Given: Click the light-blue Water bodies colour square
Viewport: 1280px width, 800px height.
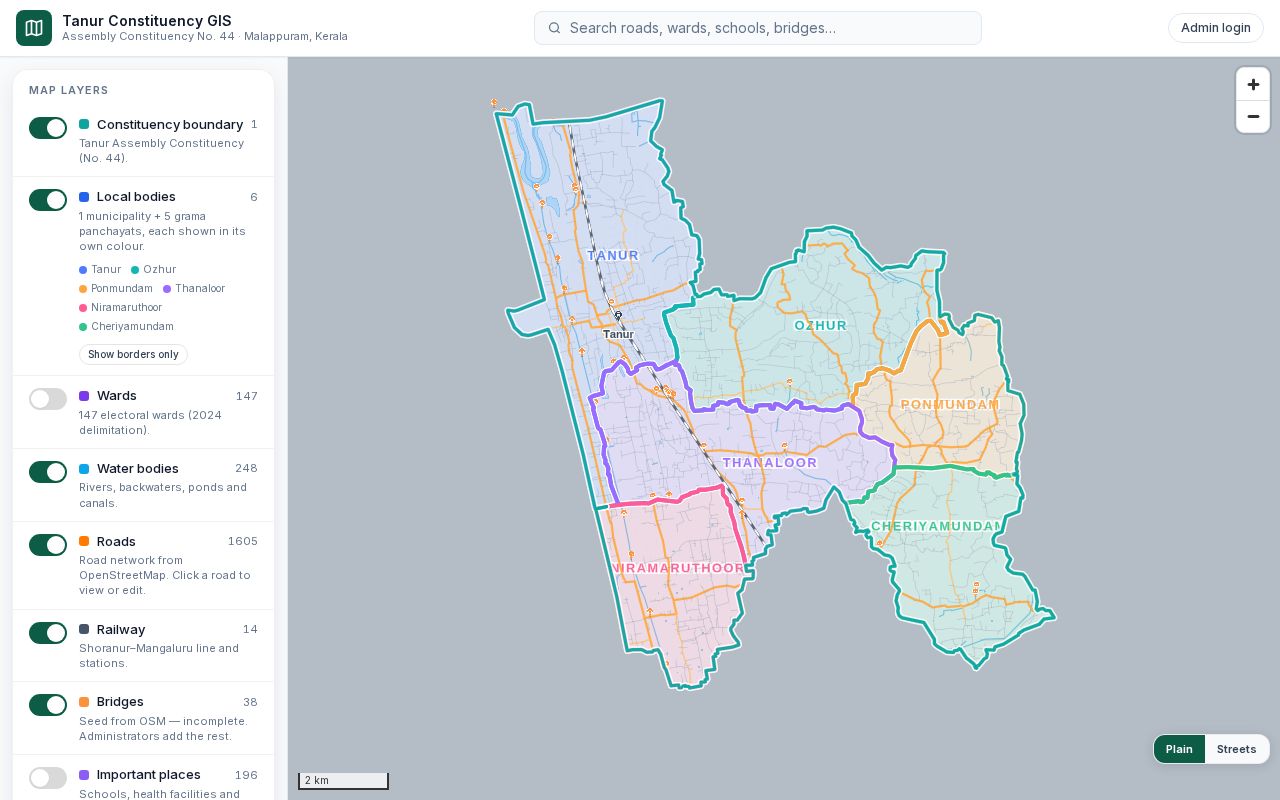Looking at the screenshot, I should (84, 469).
